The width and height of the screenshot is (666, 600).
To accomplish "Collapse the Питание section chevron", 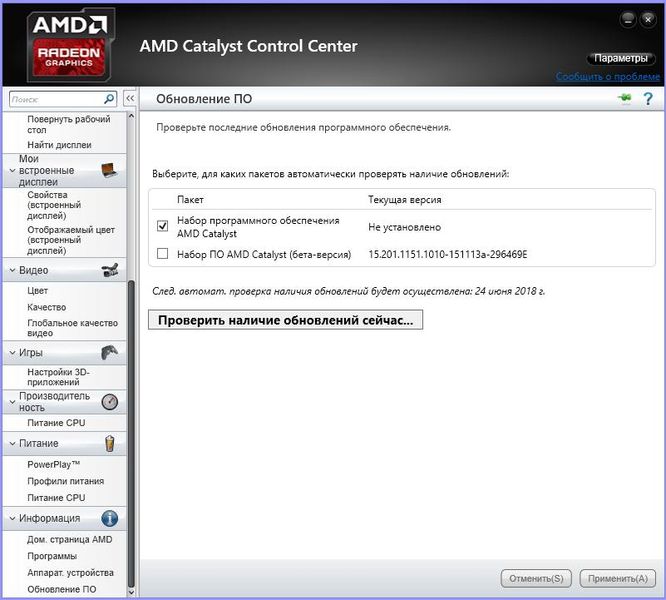I will (x=12, y=443).
